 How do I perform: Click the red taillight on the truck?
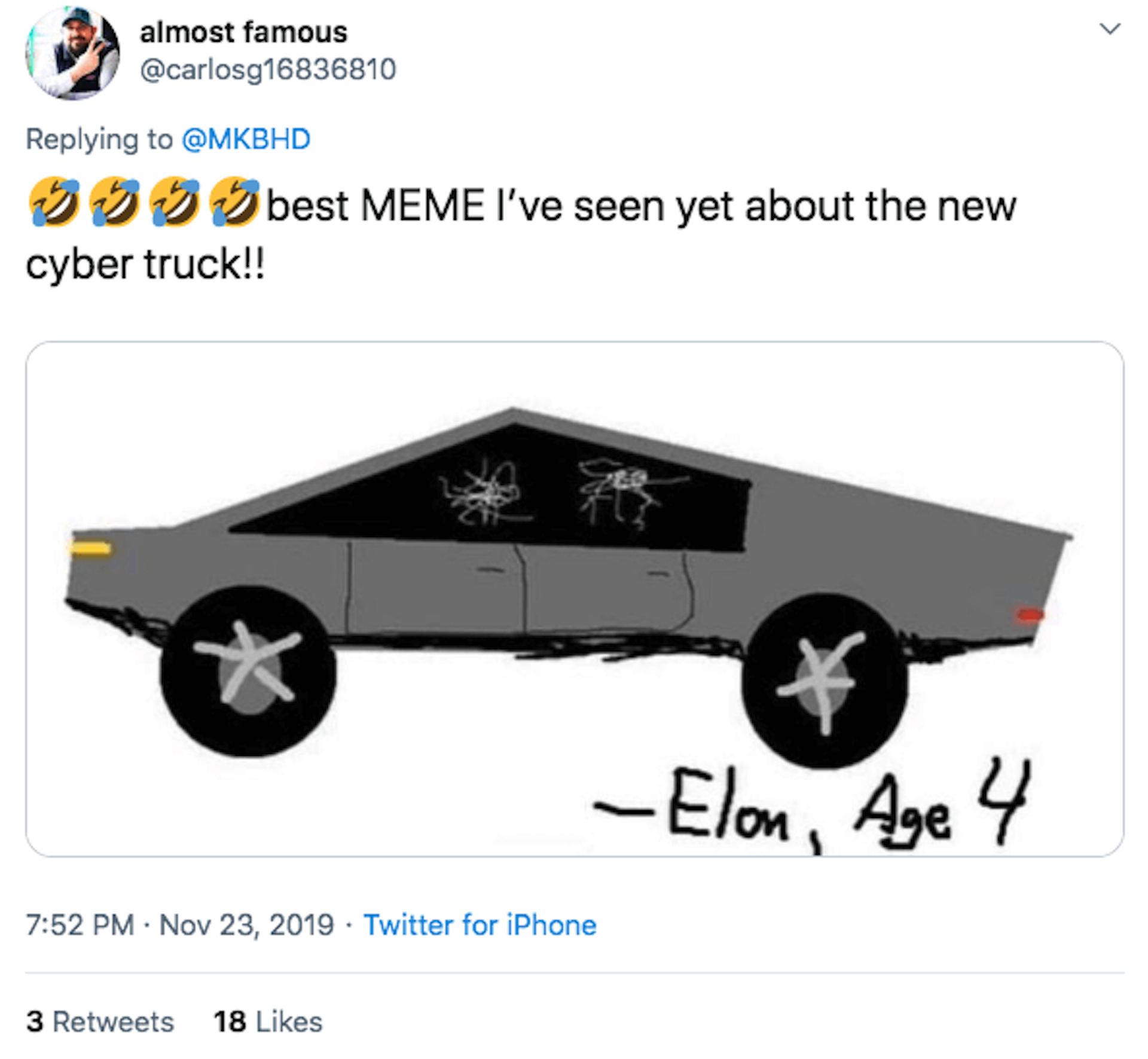click(1030, 615)
